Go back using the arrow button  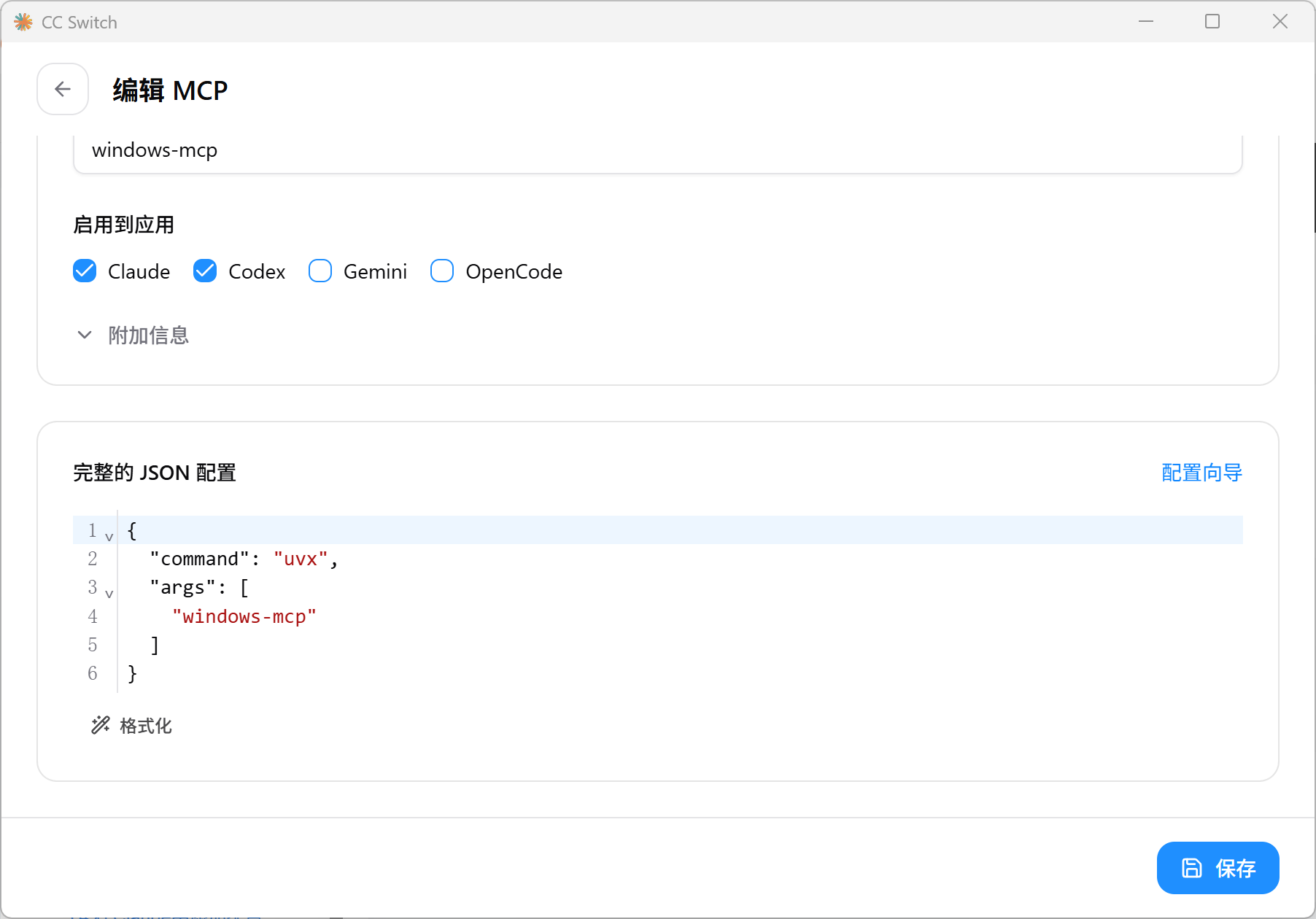63,89
